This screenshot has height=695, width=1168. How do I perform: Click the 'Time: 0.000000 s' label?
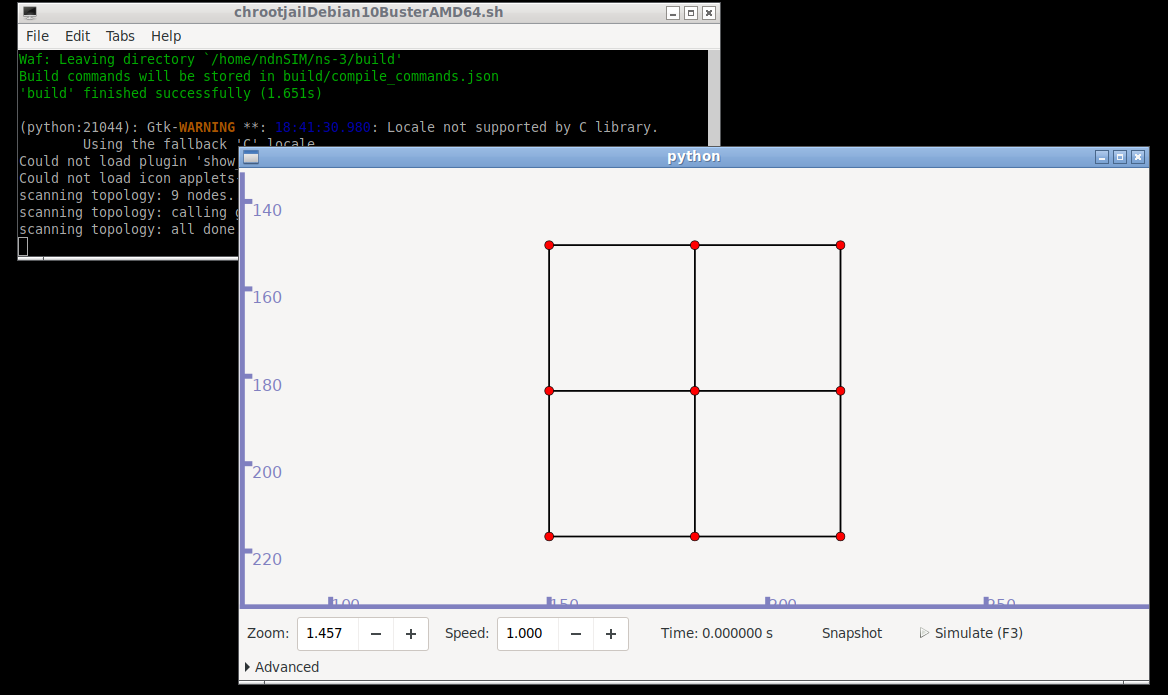[x=717, y=633]
